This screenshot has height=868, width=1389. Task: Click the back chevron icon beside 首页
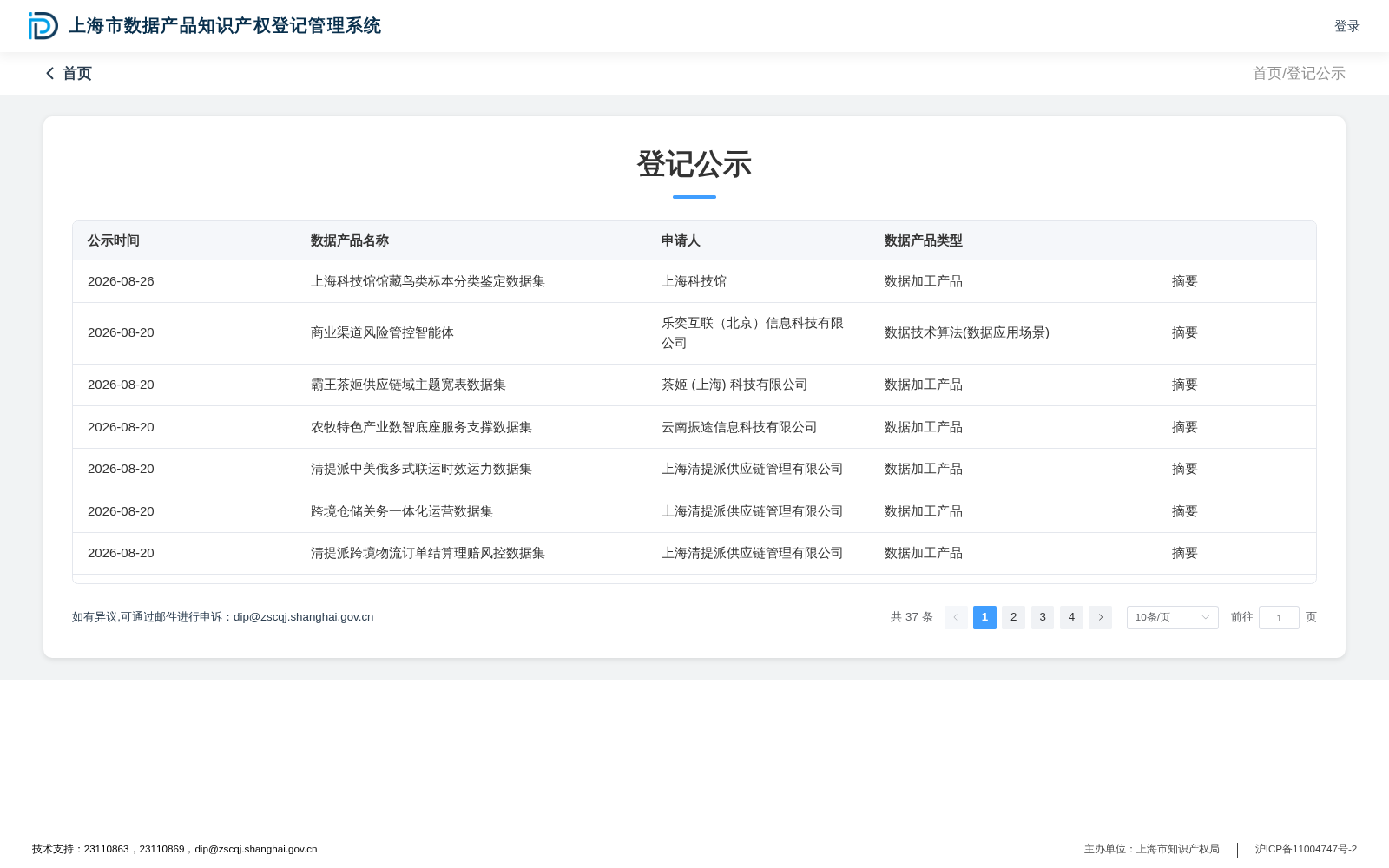(50, 74)
